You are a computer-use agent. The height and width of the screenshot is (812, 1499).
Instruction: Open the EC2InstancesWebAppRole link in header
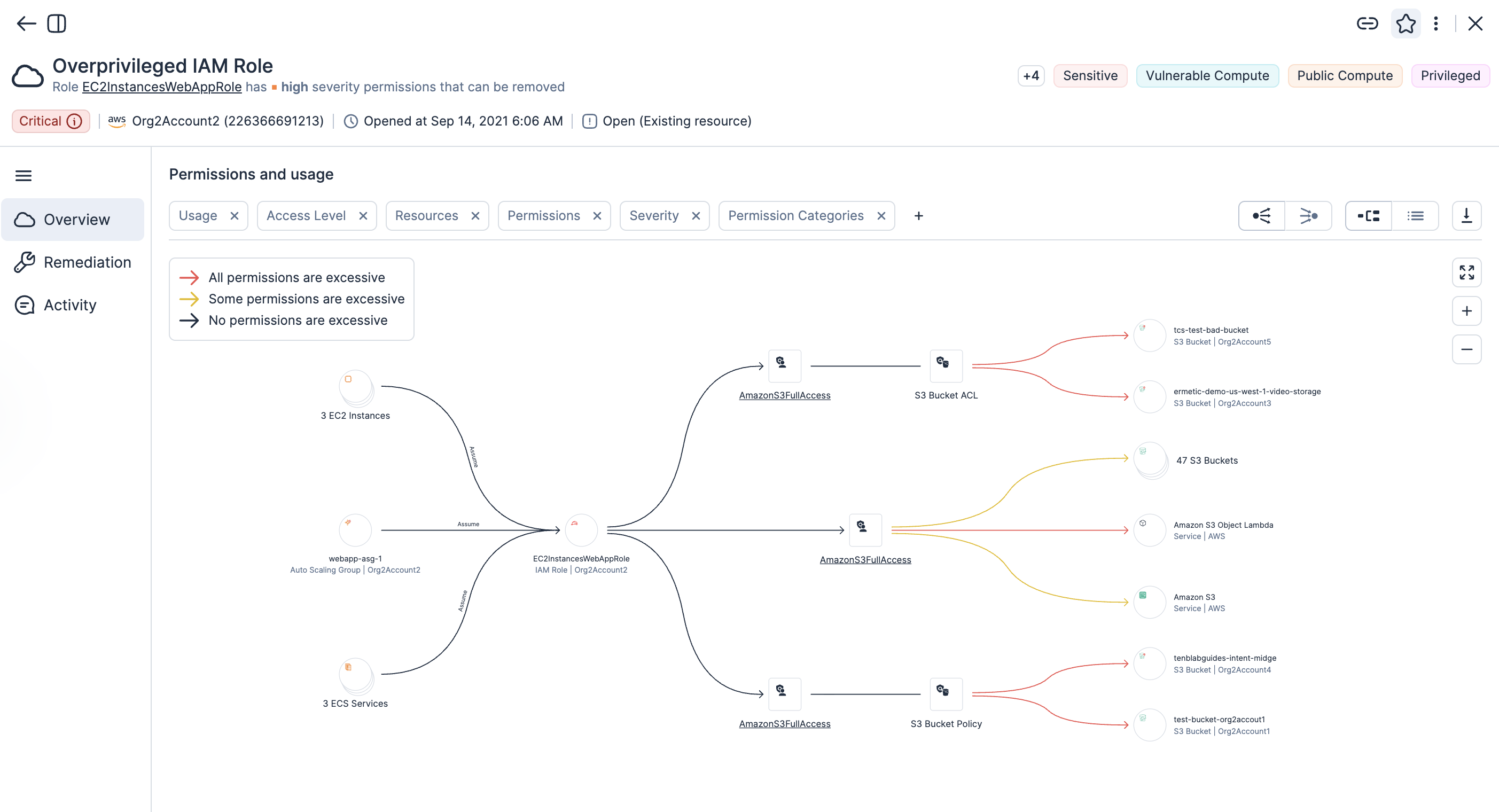[x=162, y=87]
